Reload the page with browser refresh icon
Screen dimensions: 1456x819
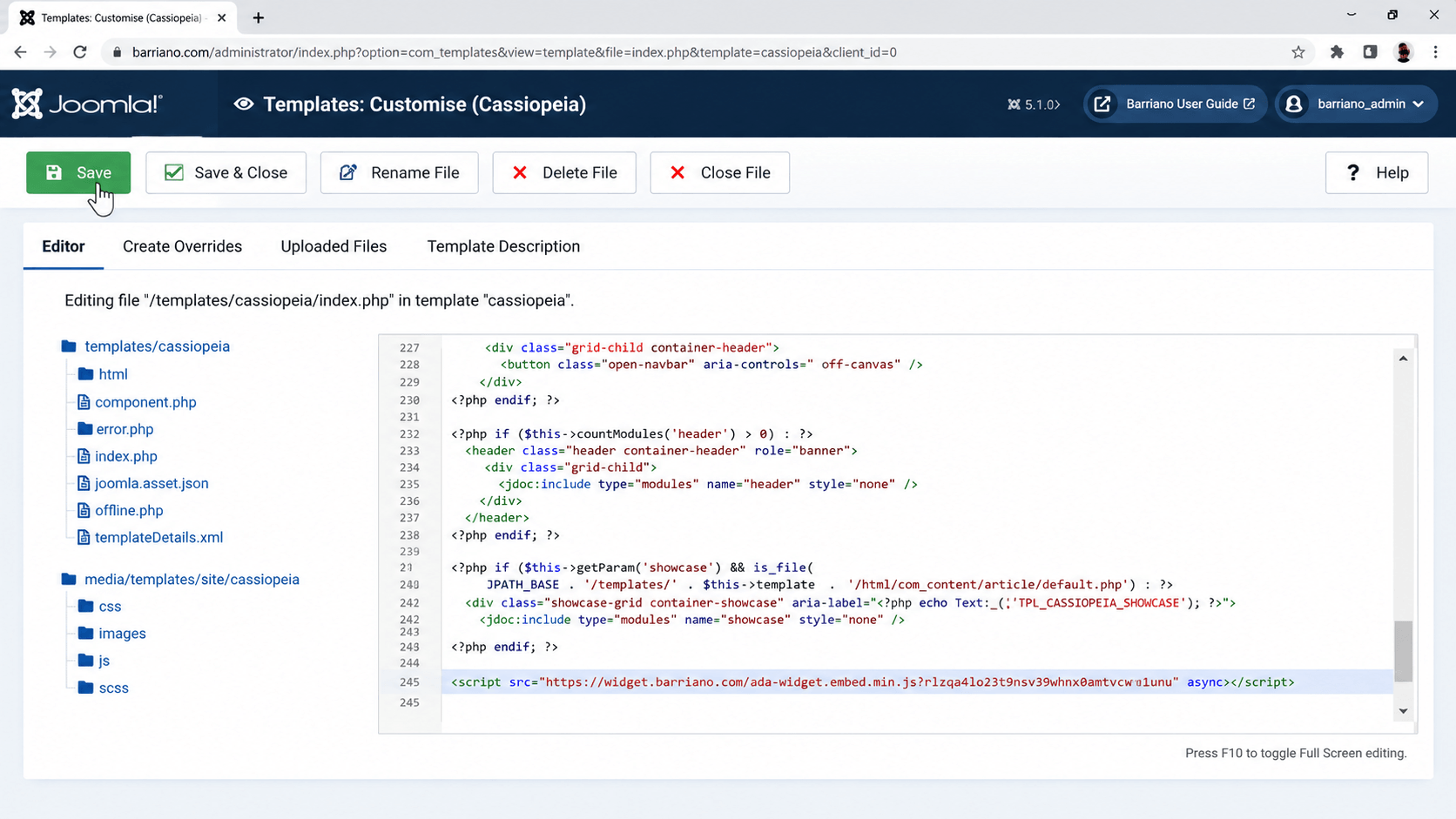(80, 52)
